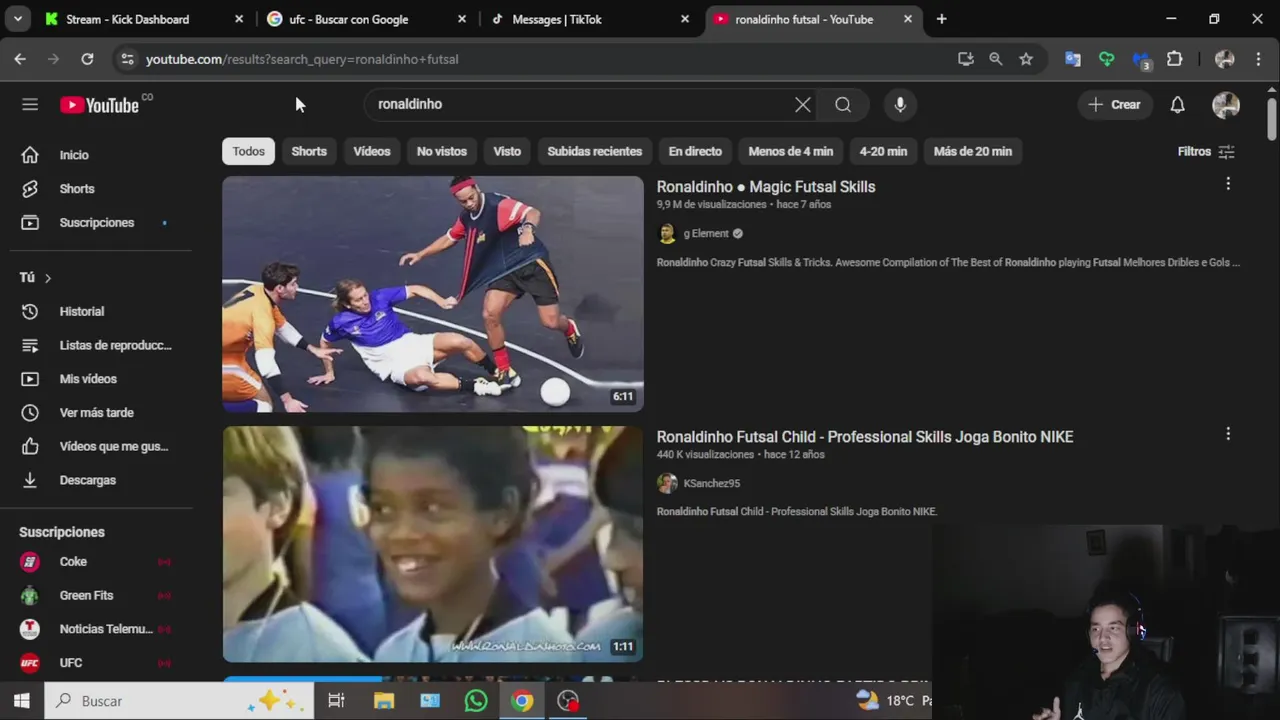1280x720 pixels.
Task: Click the page vertical scrollbar
Action: [x=1272, y=120]
